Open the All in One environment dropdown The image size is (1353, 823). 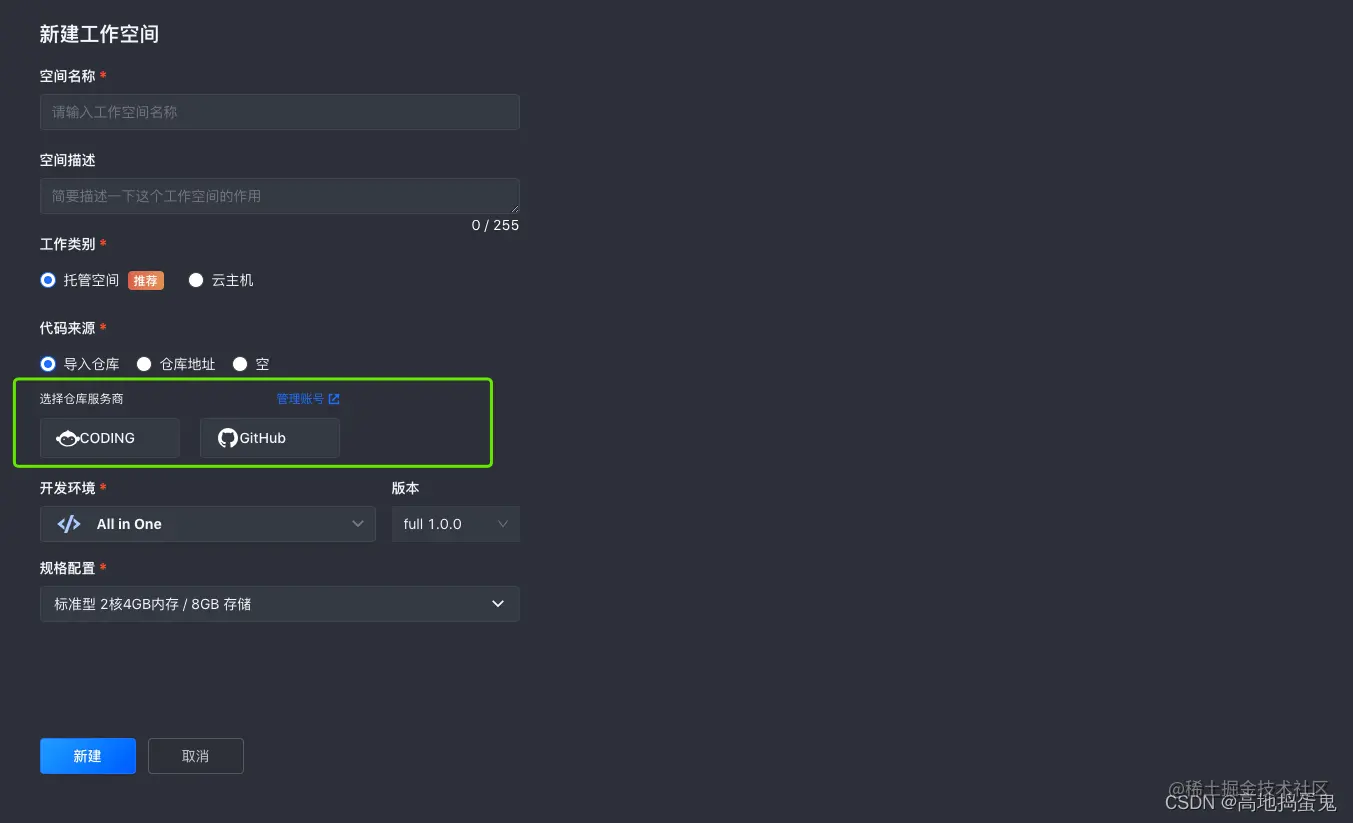(x=208, y=524)
